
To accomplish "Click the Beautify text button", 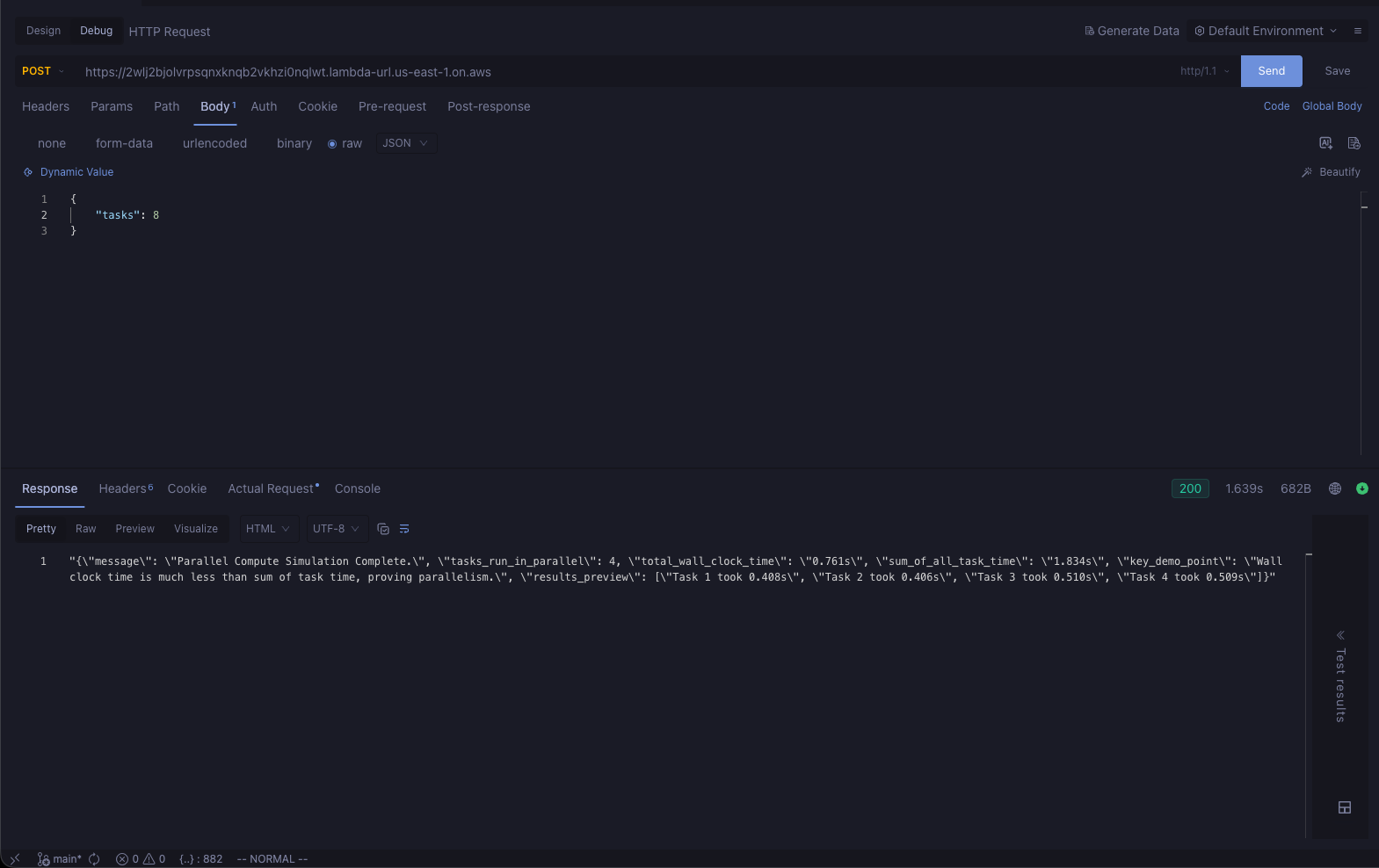I will click(x=1339, y=172).
